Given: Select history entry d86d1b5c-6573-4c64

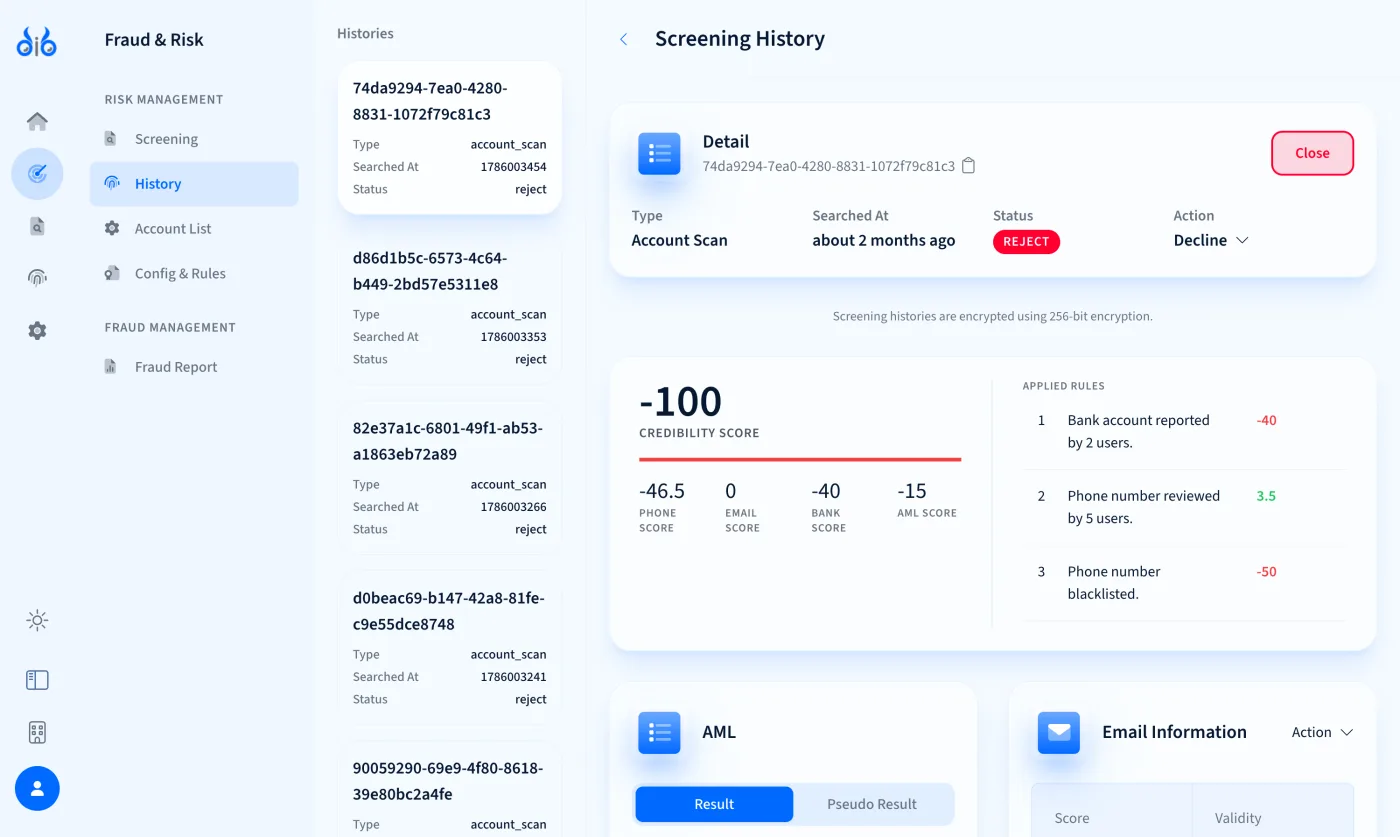Looking at the screenshot, I should 450,308.
